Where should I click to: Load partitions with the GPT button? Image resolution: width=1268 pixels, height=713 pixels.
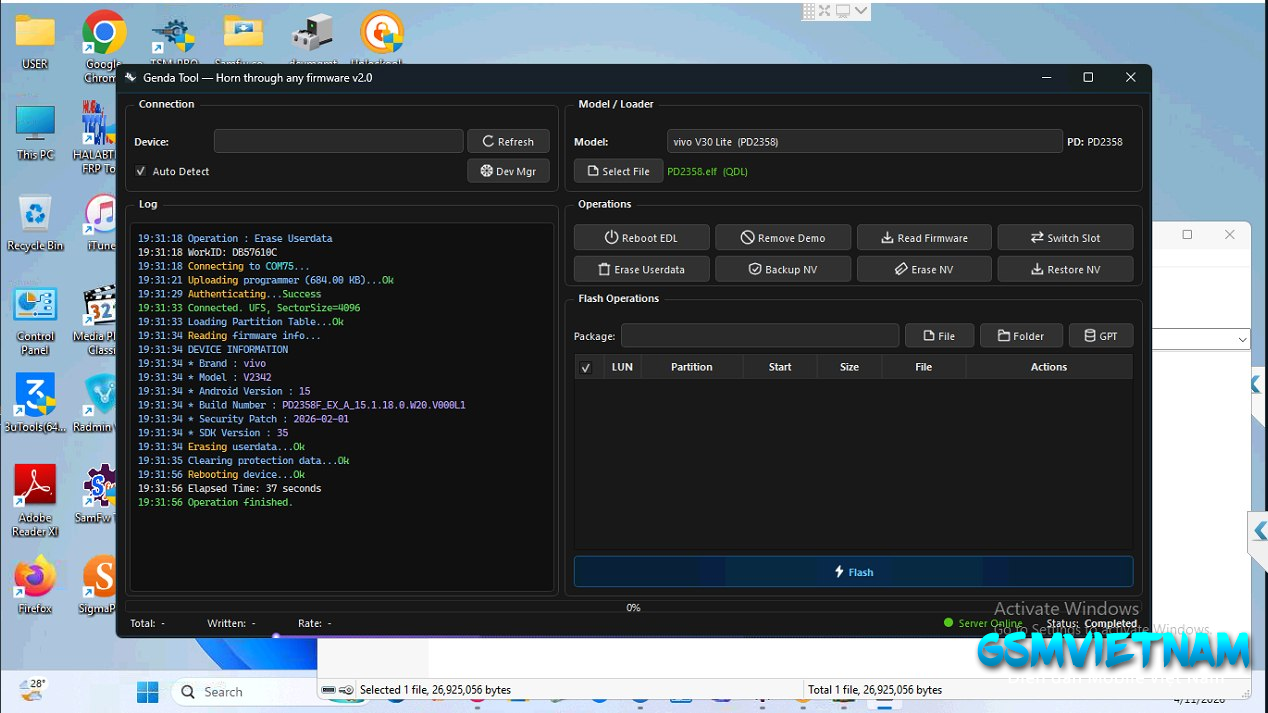tap(1101, 336)
